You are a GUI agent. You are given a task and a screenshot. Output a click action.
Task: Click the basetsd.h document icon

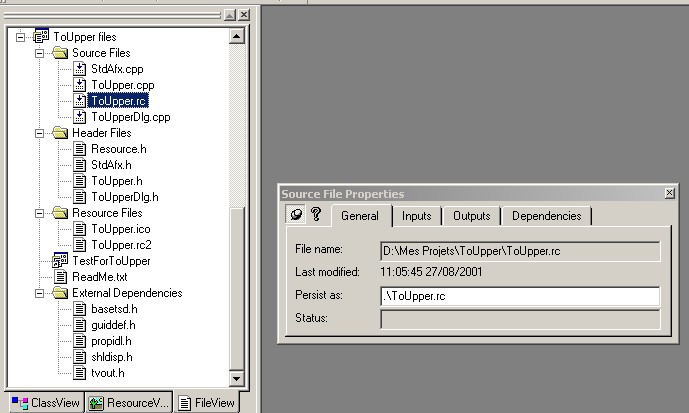point(80,308)
